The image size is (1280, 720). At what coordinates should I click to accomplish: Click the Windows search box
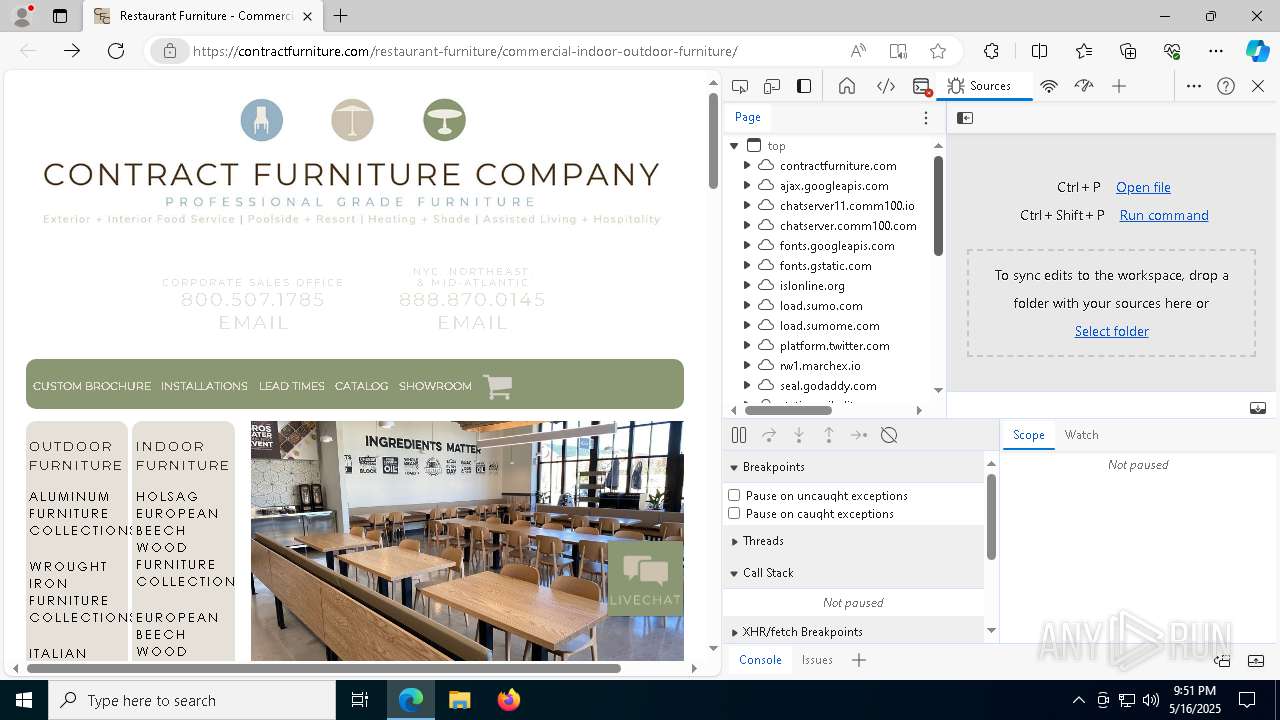pos(192,700)
